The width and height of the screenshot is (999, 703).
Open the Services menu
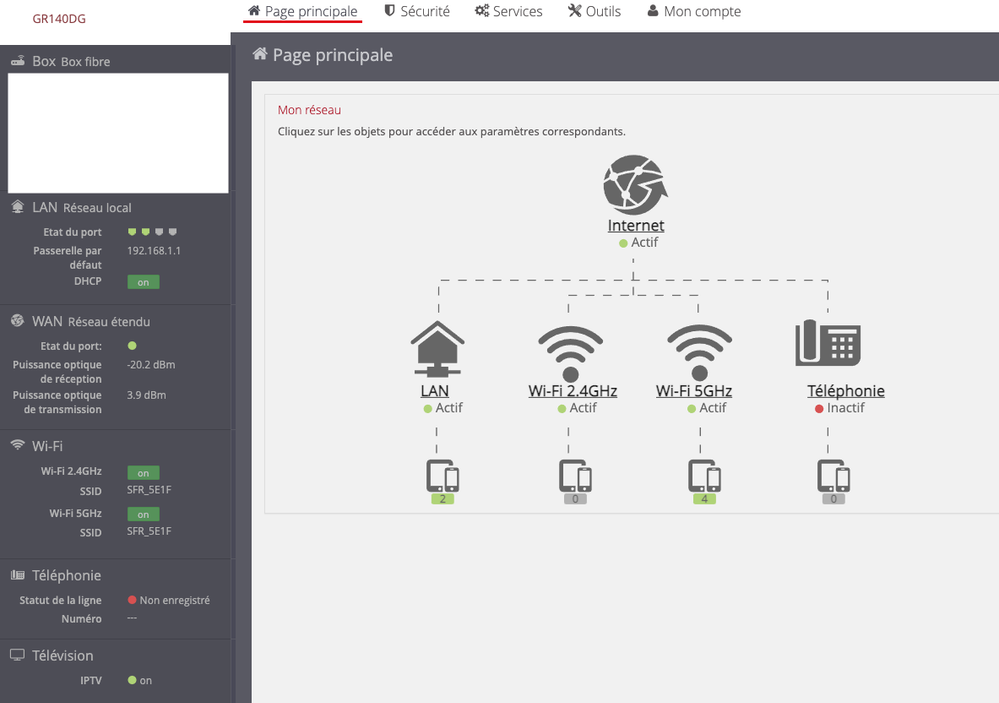point(509,12)
